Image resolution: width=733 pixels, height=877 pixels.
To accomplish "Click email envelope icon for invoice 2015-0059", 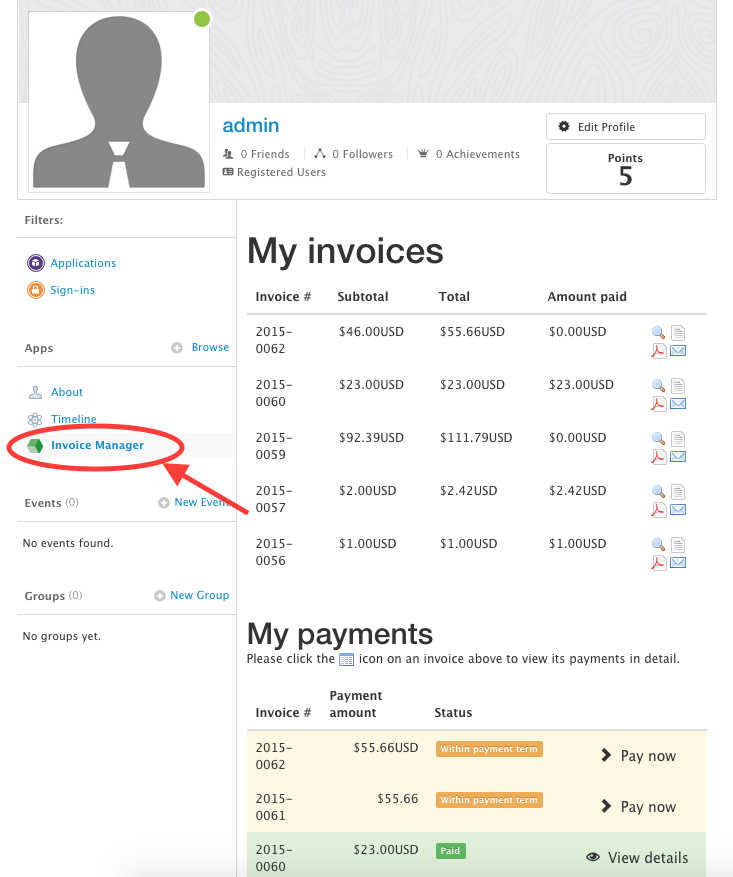I will pos(678,457).
